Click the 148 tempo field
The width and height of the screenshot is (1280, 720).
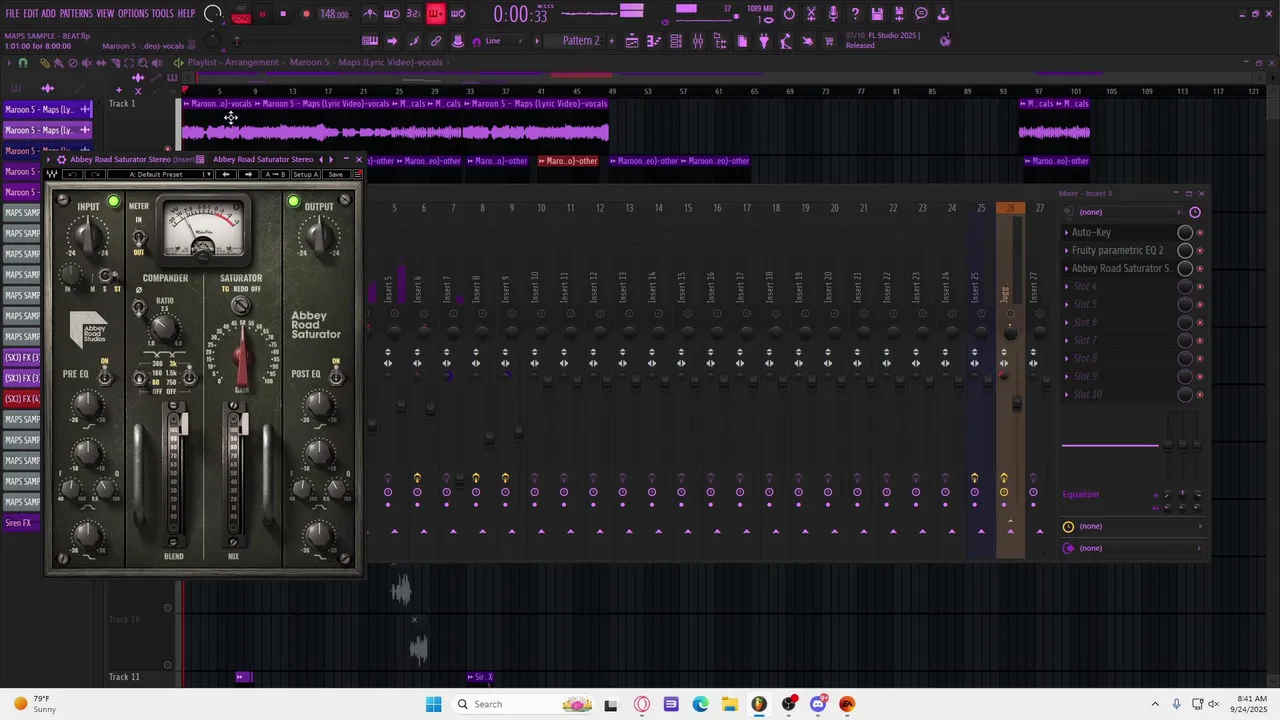334,14
